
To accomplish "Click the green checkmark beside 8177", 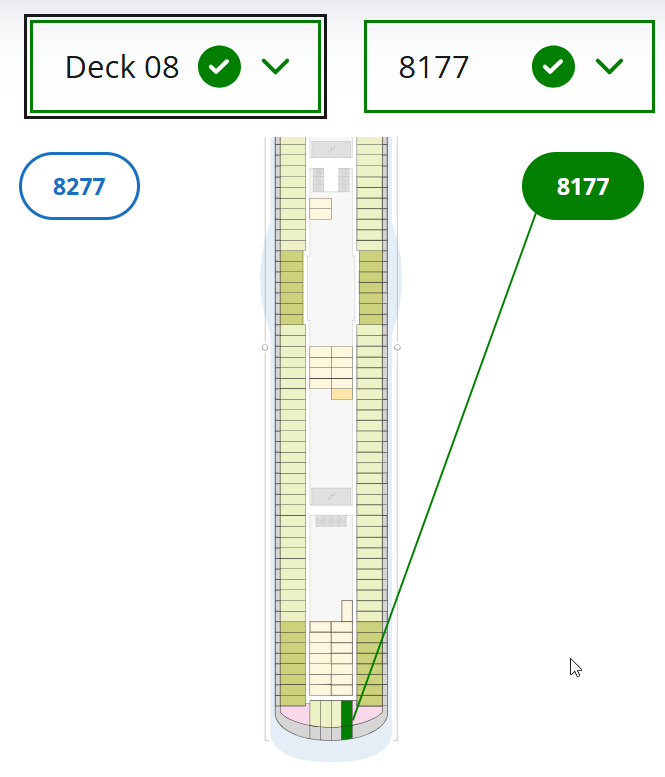I will coord(553,67).
